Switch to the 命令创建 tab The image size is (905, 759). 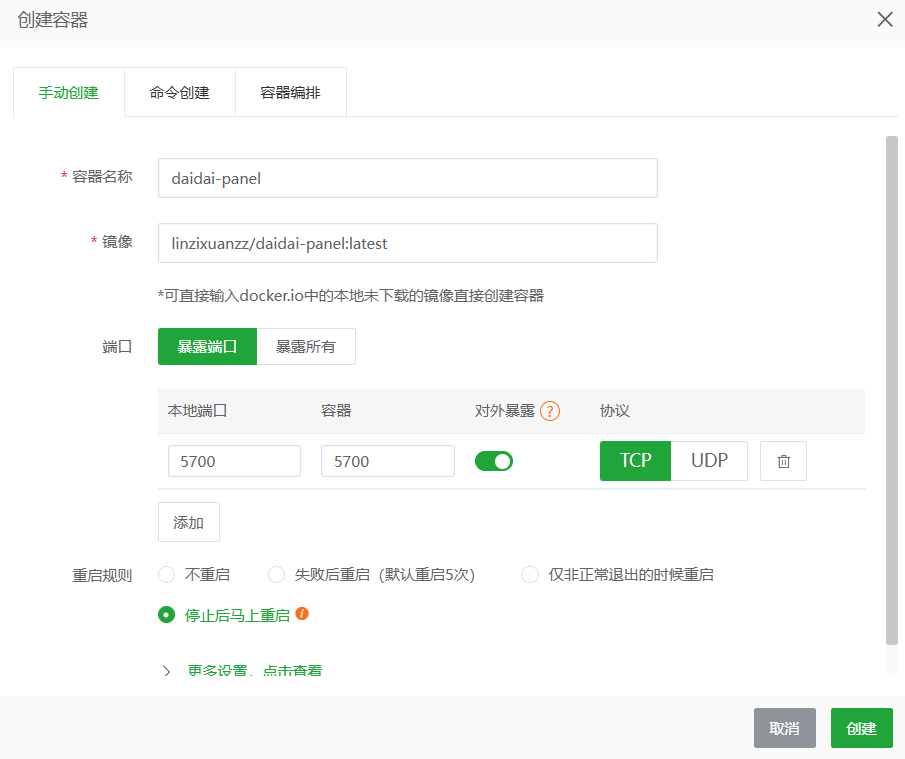tap(179, 93)
